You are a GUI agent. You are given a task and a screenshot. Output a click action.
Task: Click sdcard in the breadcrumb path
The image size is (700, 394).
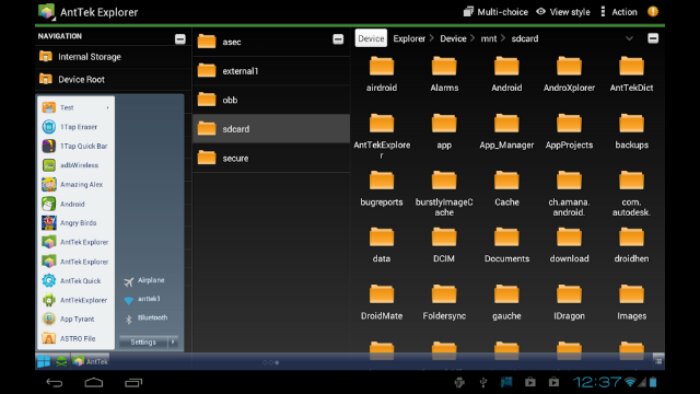tap(525, 39)
